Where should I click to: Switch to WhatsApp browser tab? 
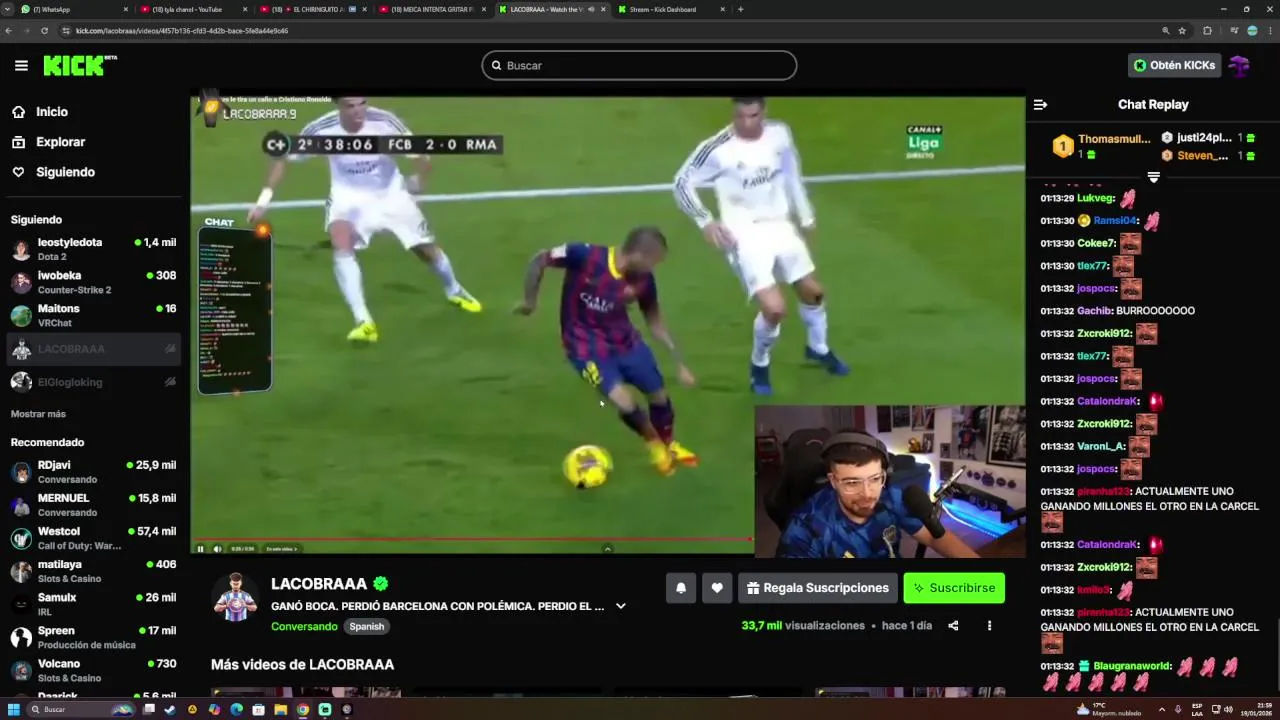(x=75, y=9)
